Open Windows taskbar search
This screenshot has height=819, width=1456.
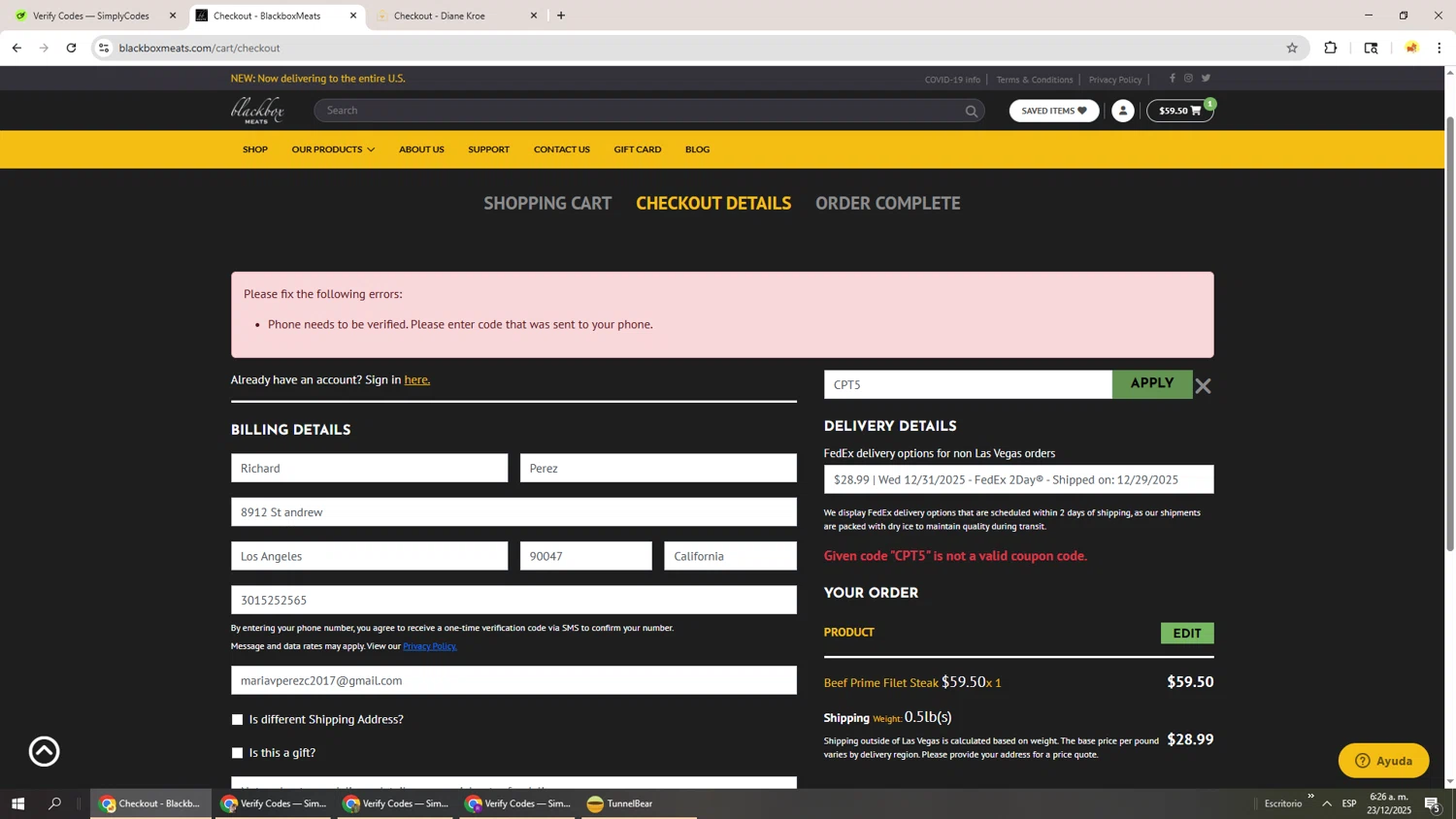pos(55,803)
